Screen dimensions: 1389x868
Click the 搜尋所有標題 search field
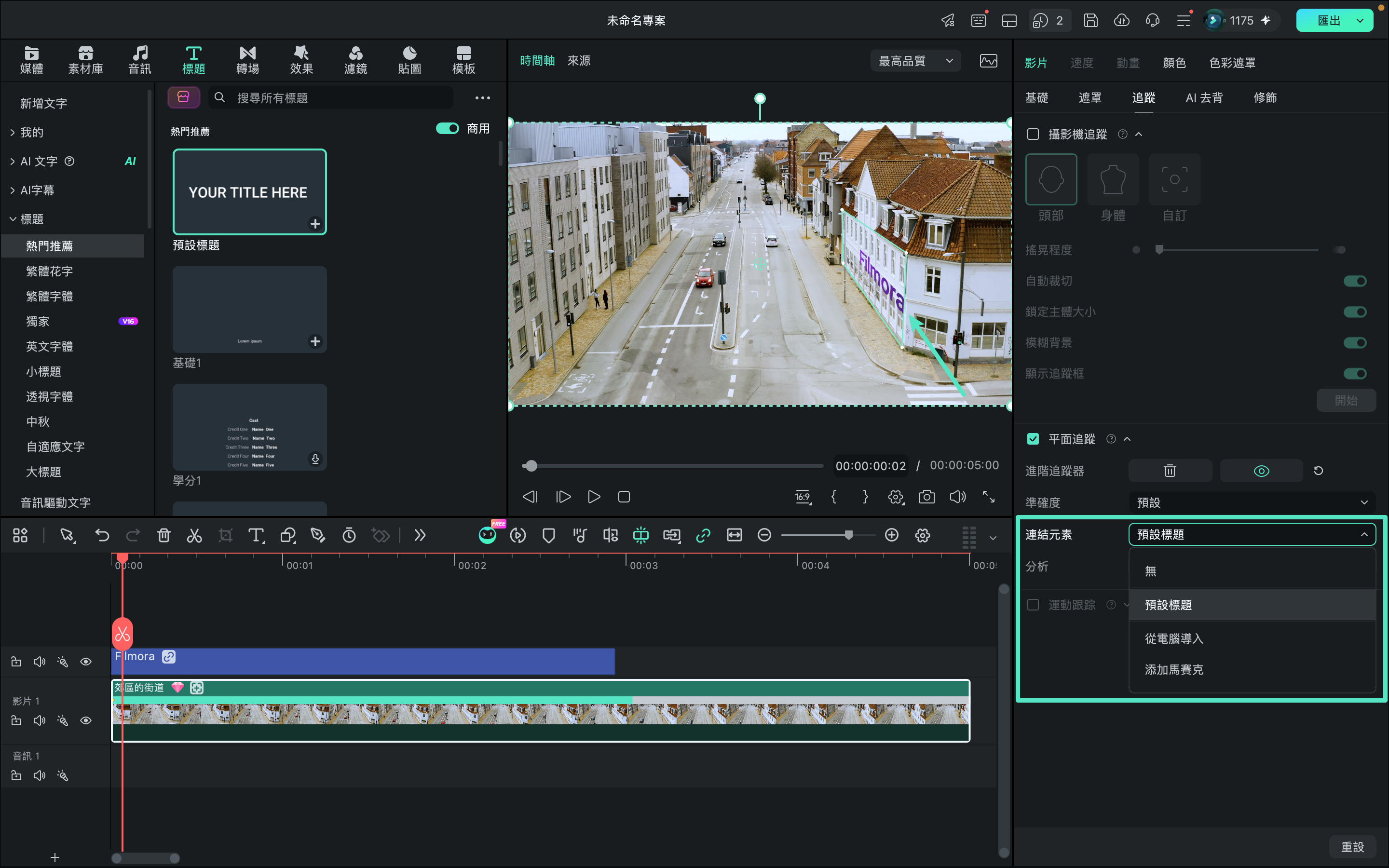[330, 98]
